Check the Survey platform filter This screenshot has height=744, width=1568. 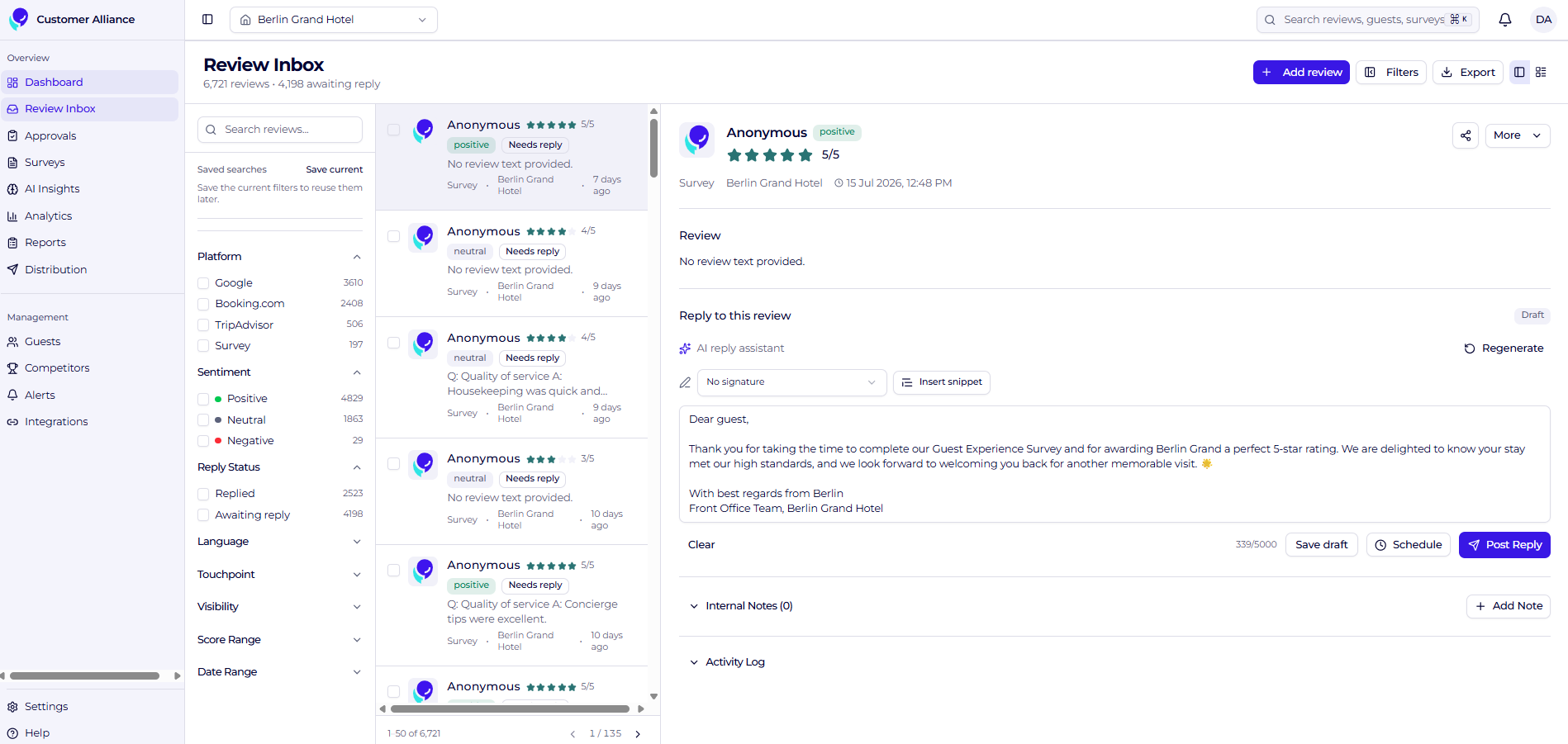coord(203,346)
